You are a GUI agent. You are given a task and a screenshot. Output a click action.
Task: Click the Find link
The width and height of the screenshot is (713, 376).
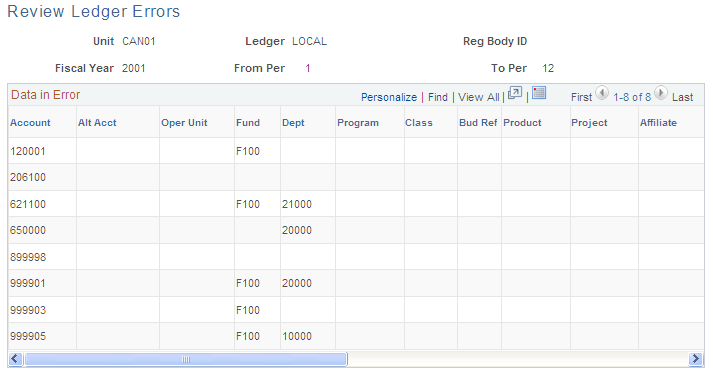click(x=438, y=97)
